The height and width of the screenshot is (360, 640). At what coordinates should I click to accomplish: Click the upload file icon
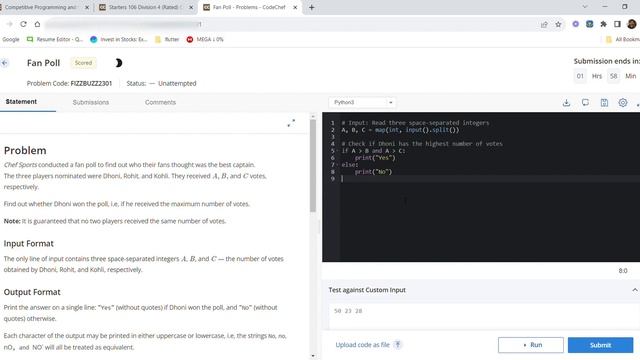coord(398,345)
